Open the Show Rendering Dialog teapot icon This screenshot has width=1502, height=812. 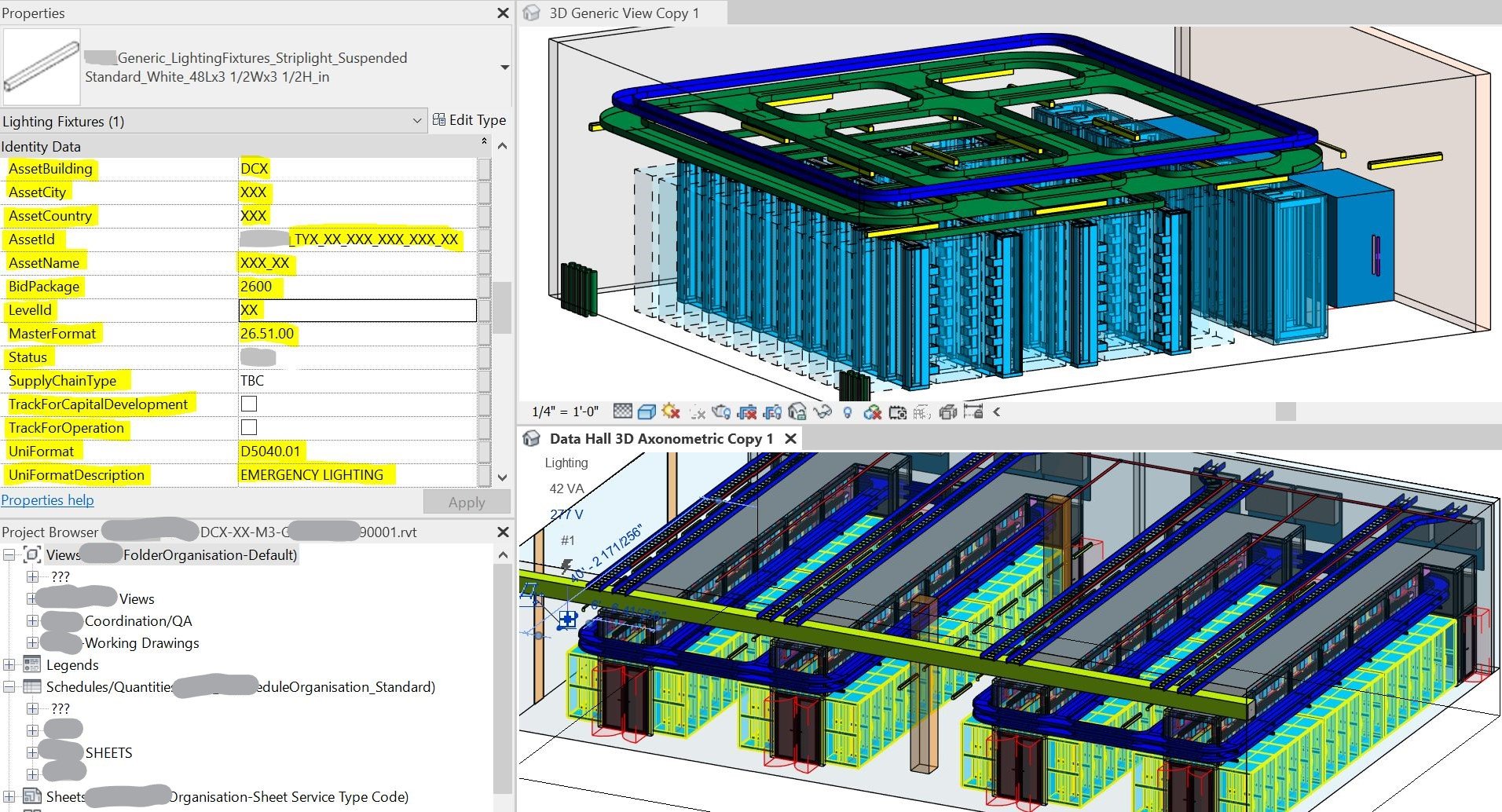coord(721,411)
